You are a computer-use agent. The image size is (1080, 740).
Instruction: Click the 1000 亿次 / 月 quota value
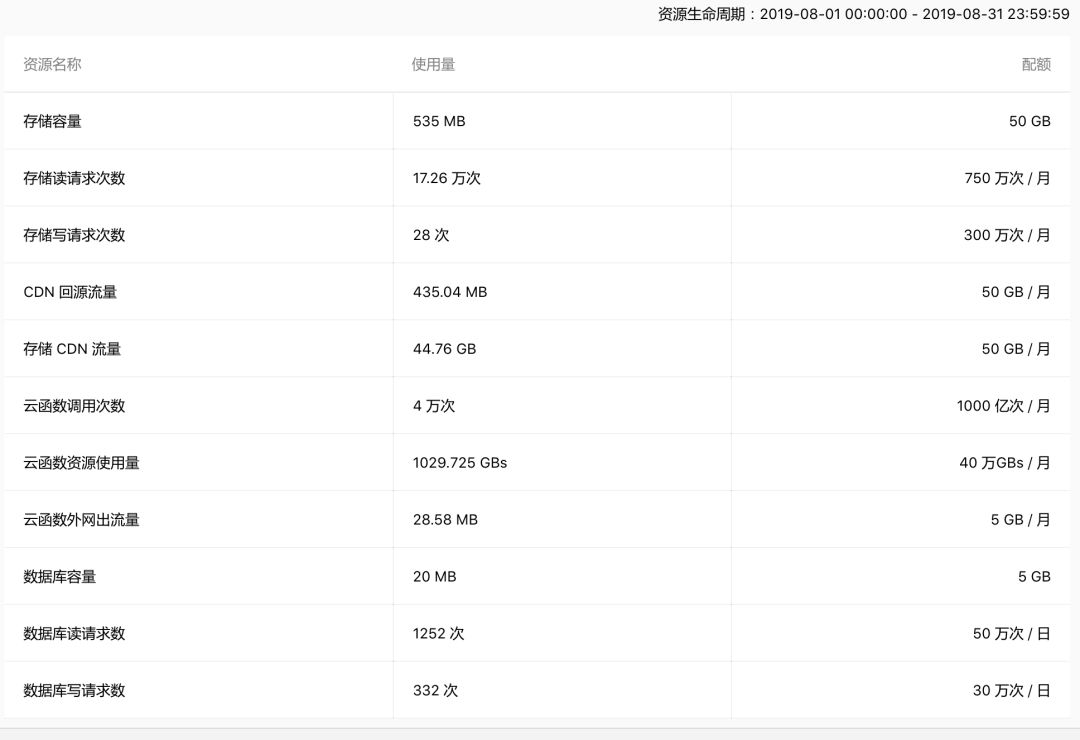[1003, 406]
